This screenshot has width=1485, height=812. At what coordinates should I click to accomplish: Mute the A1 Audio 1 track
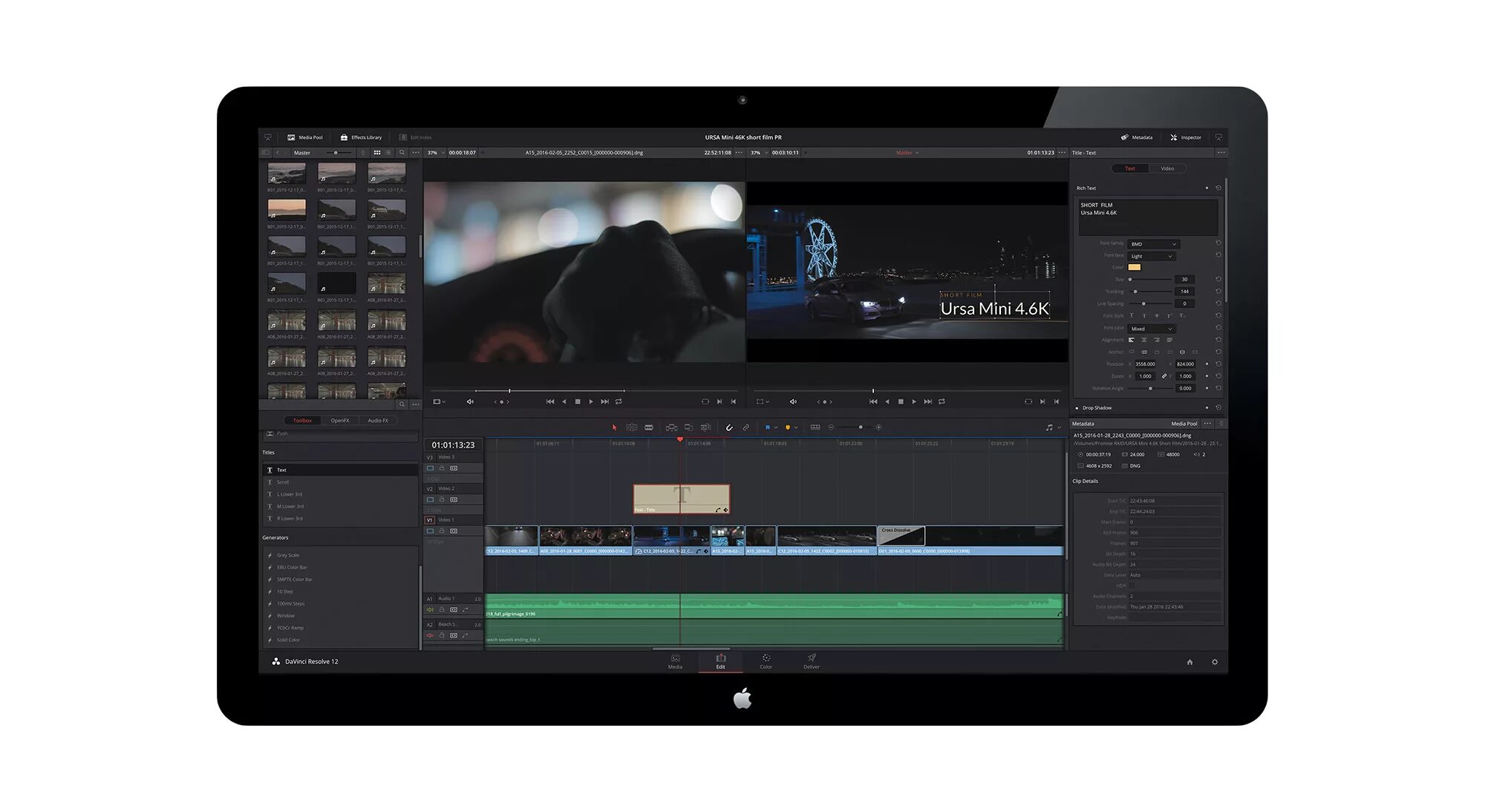[x=430, y=610]
